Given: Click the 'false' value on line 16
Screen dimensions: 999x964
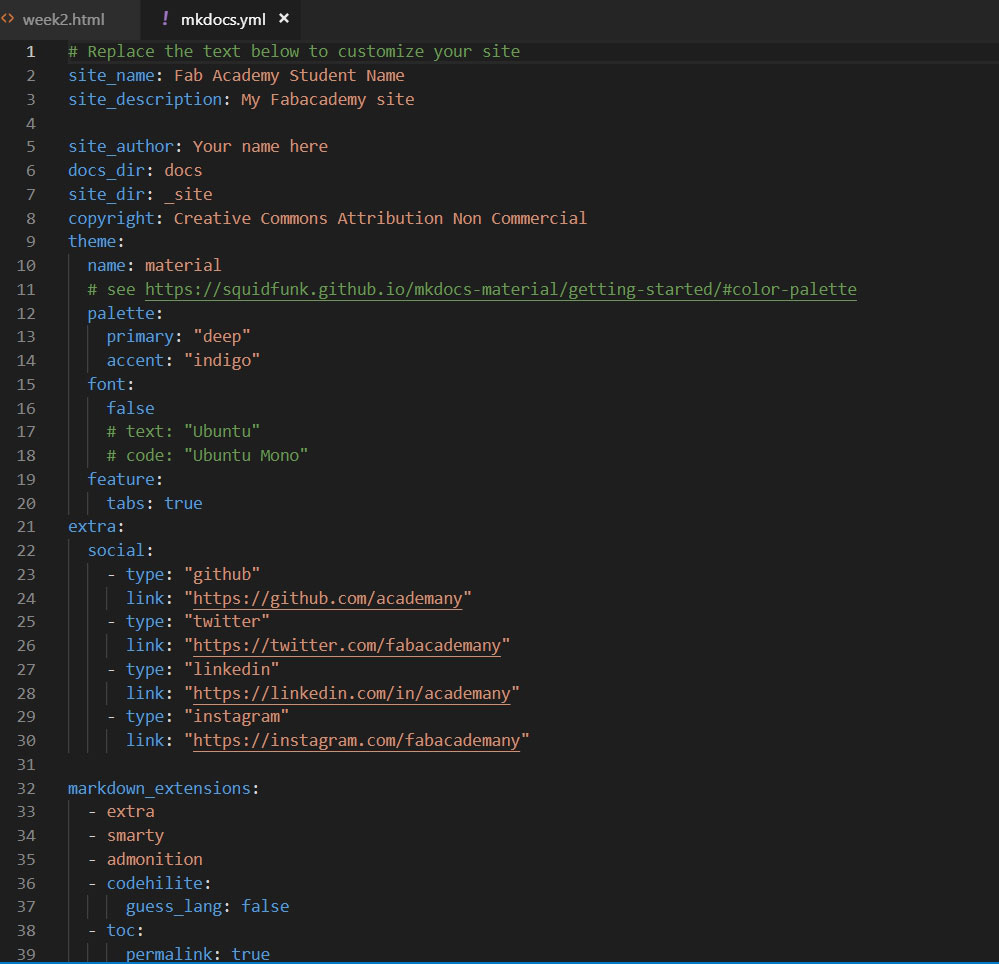Looking at the screenshot, I should point(130,408).
